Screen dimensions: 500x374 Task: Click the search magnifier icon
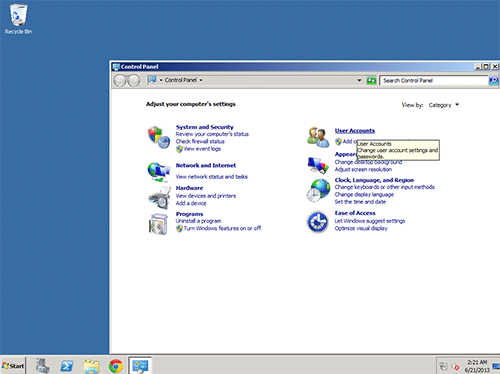pos(494,80)
